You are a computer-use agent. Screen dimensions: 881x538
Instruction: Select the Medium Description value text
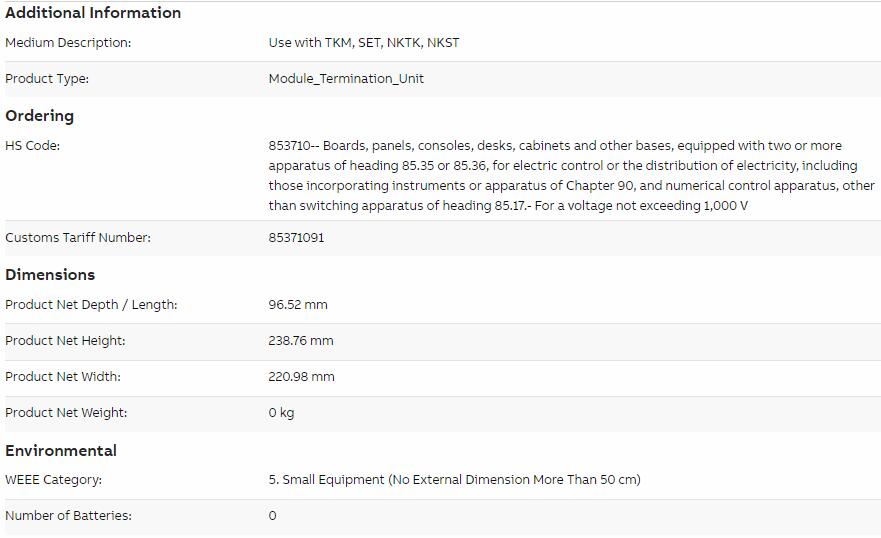(x=364, y=43)
